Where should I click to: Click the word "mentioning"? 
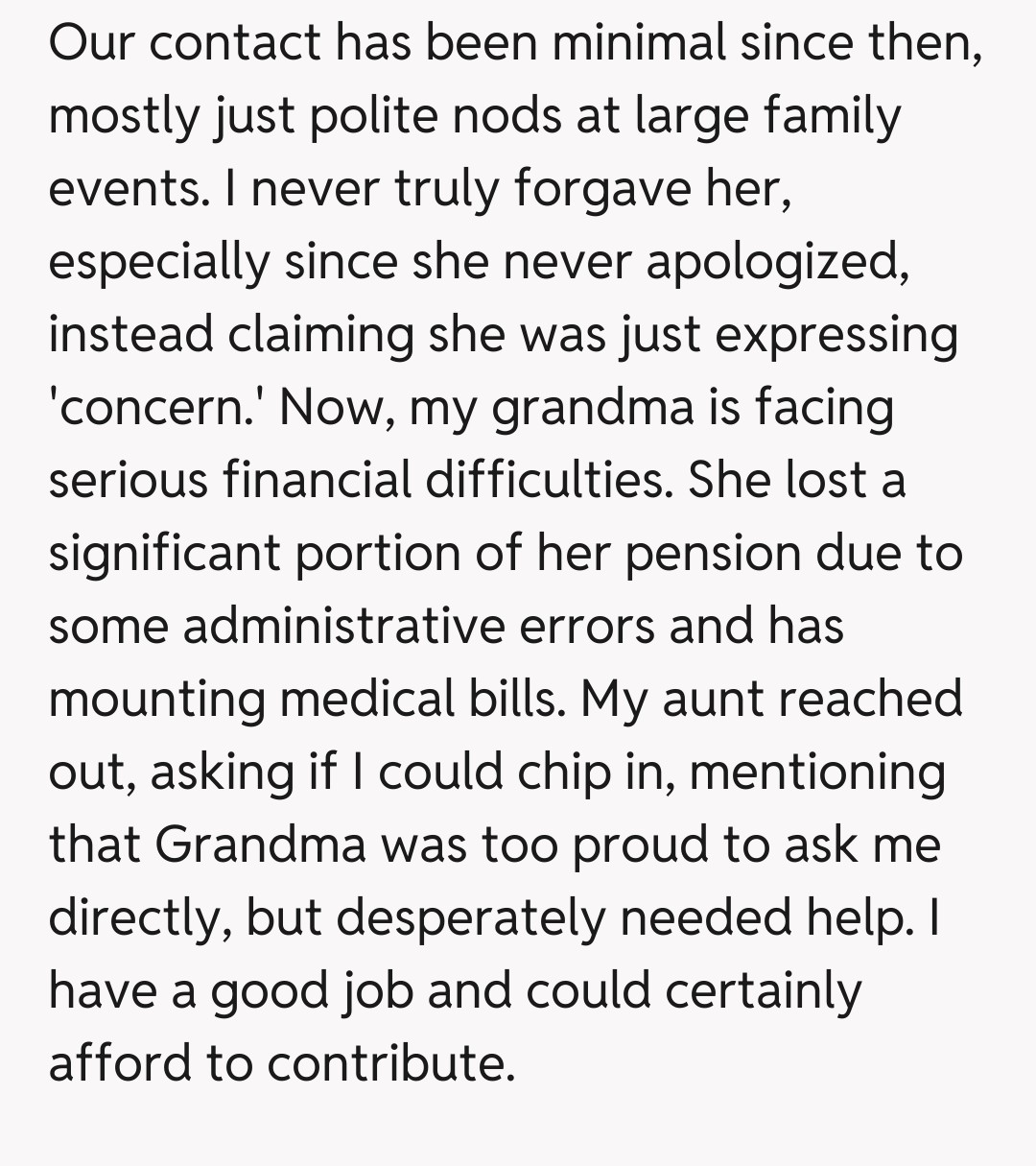point(817,773)
